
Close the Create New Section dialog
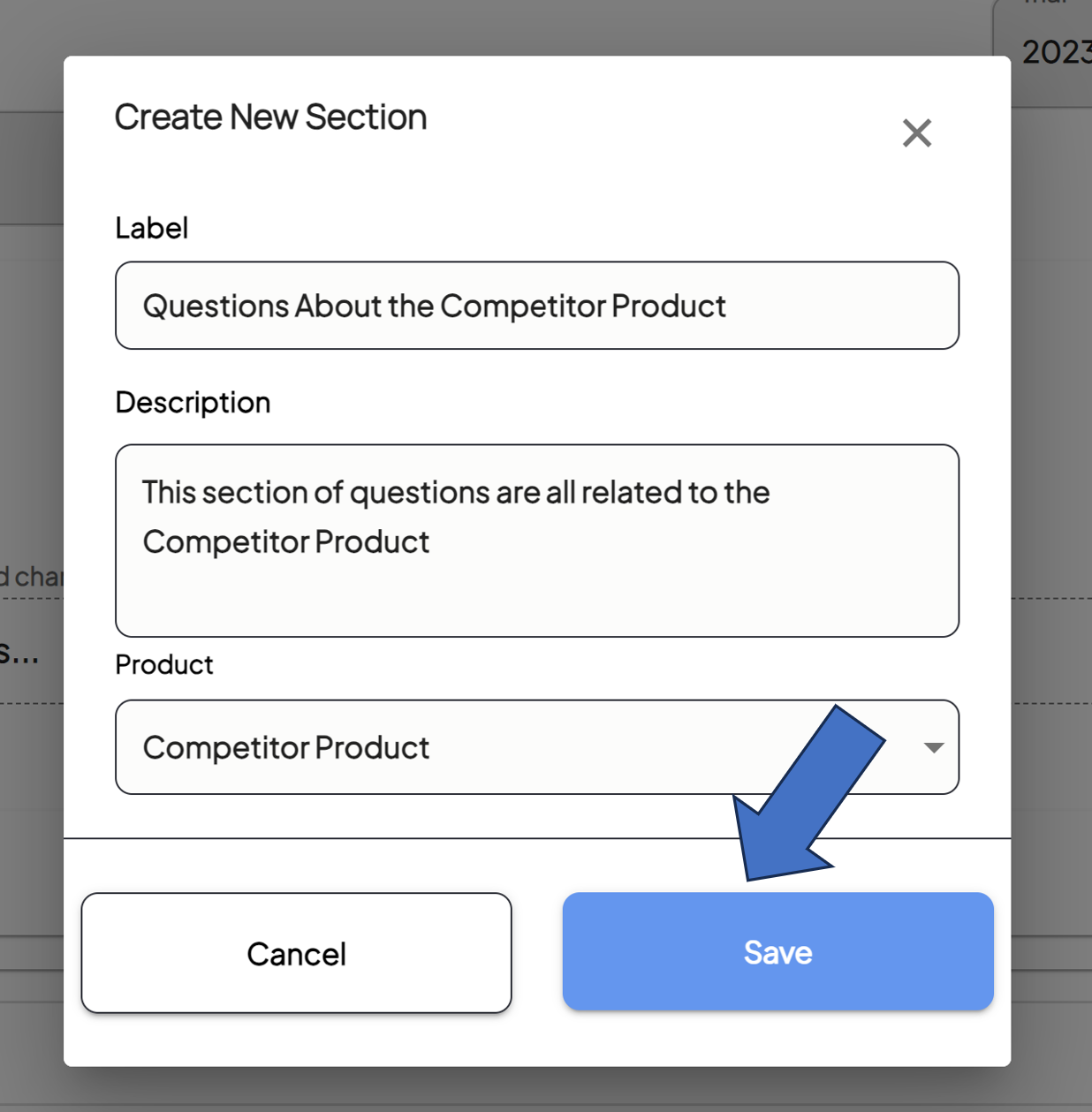point(917,133)
